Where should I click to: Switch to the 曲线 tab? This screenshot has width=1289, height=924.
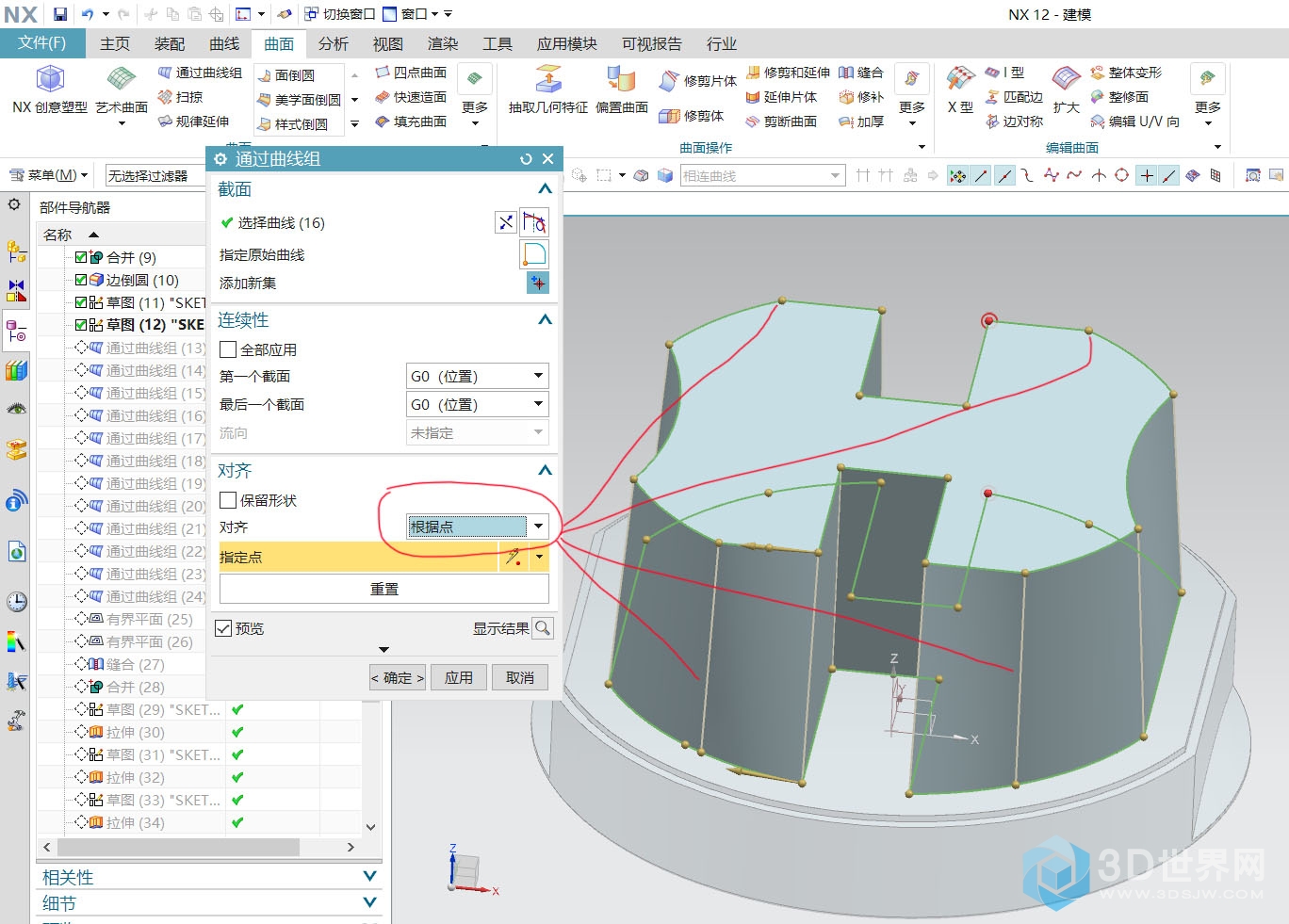224,44
